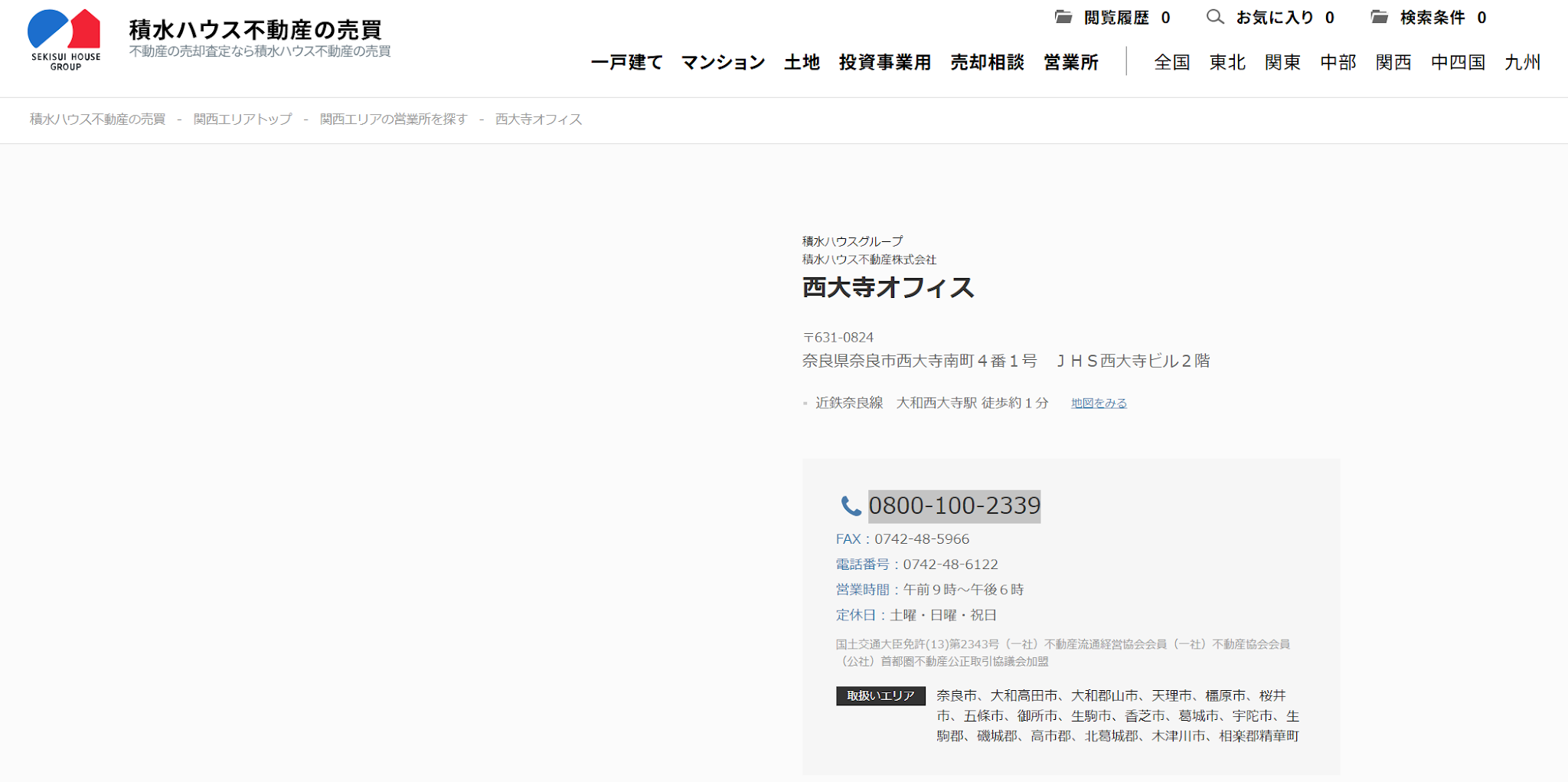Click the 閲覧履歴 text label

pyautogui.click(x=1116, y=18)
